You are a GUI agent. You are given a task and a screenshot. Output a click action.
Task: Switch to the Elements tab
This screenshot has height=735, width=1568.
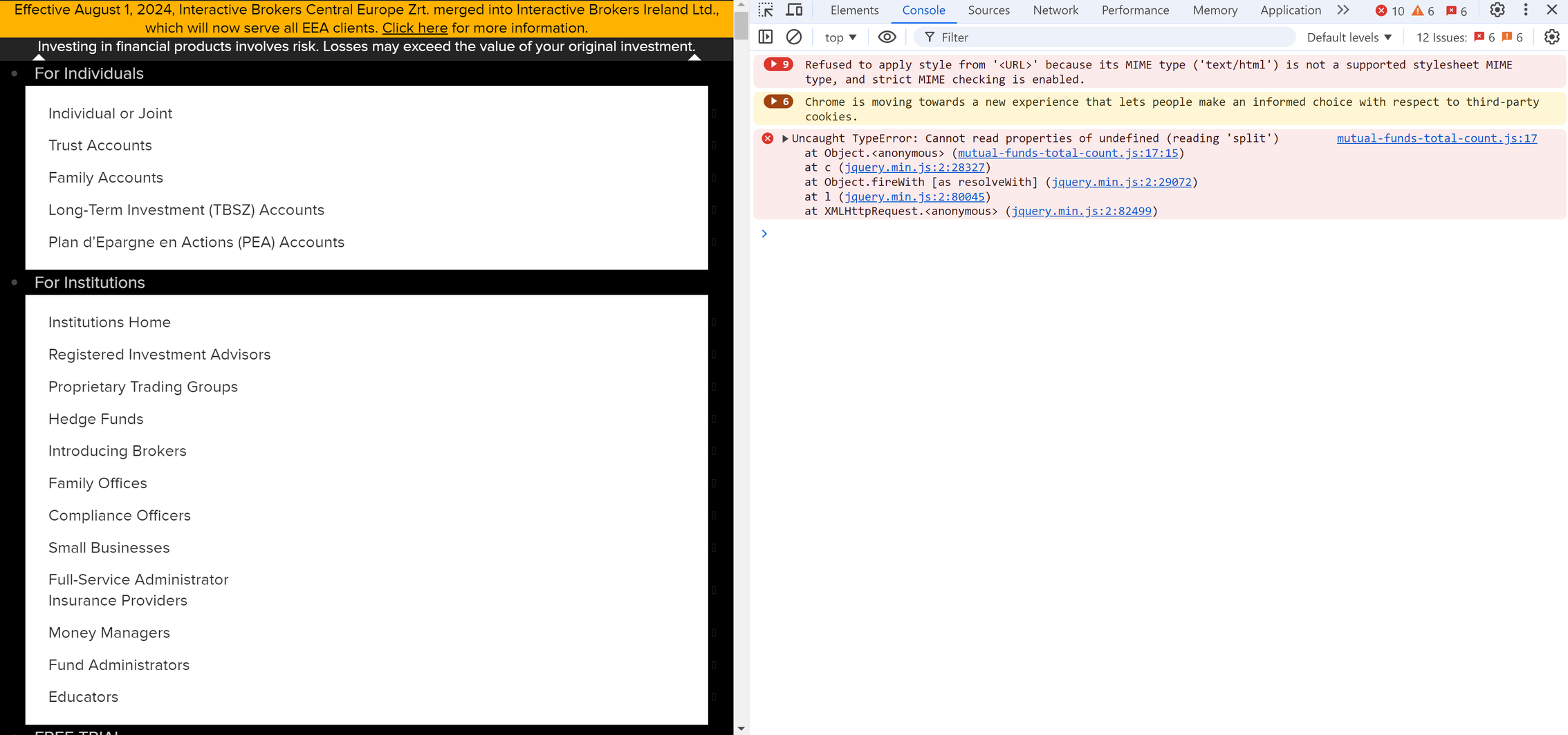[x=854, y=10]
